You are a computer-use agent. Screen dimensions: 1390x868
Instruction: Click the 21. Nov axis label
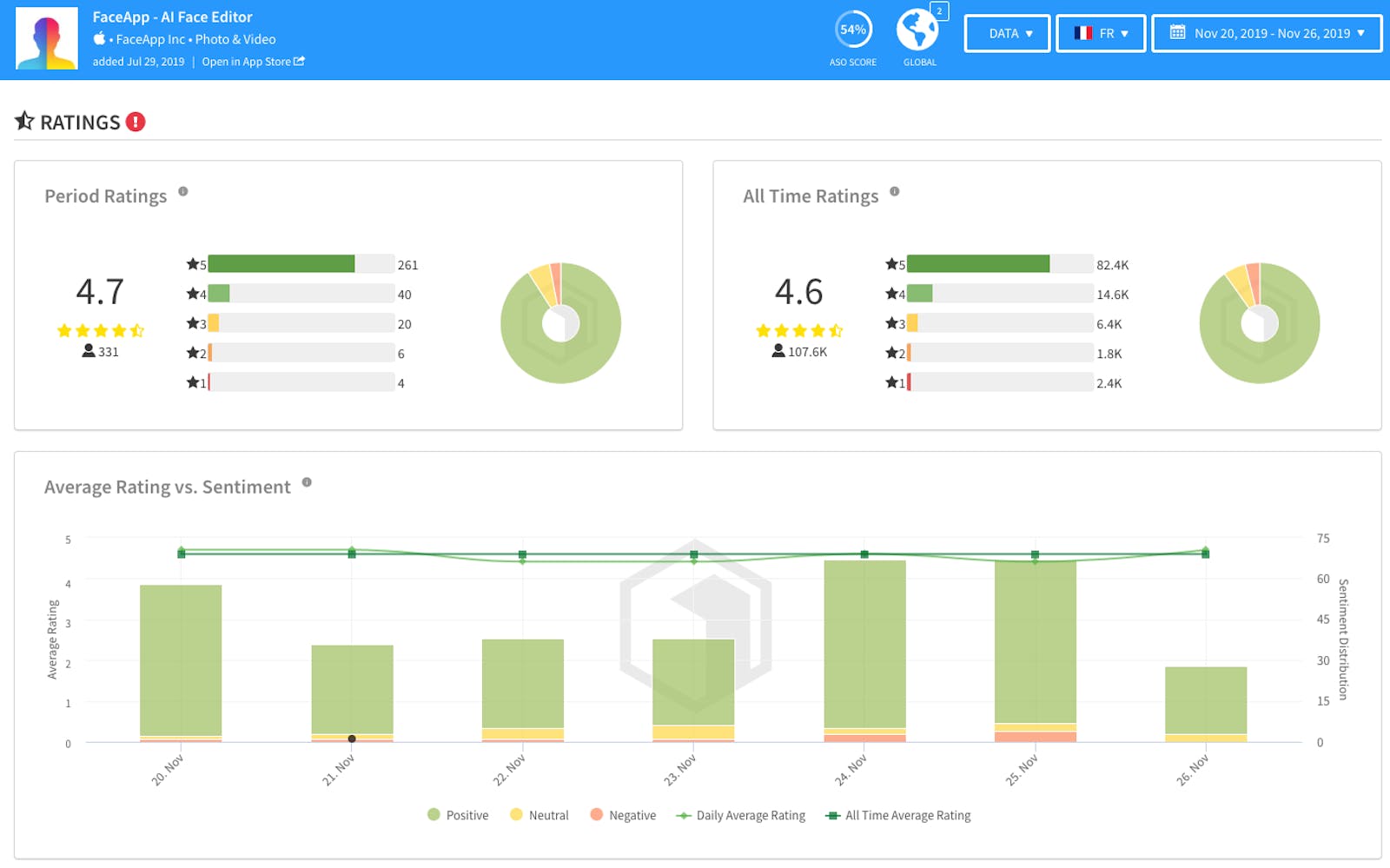point(340,770)
